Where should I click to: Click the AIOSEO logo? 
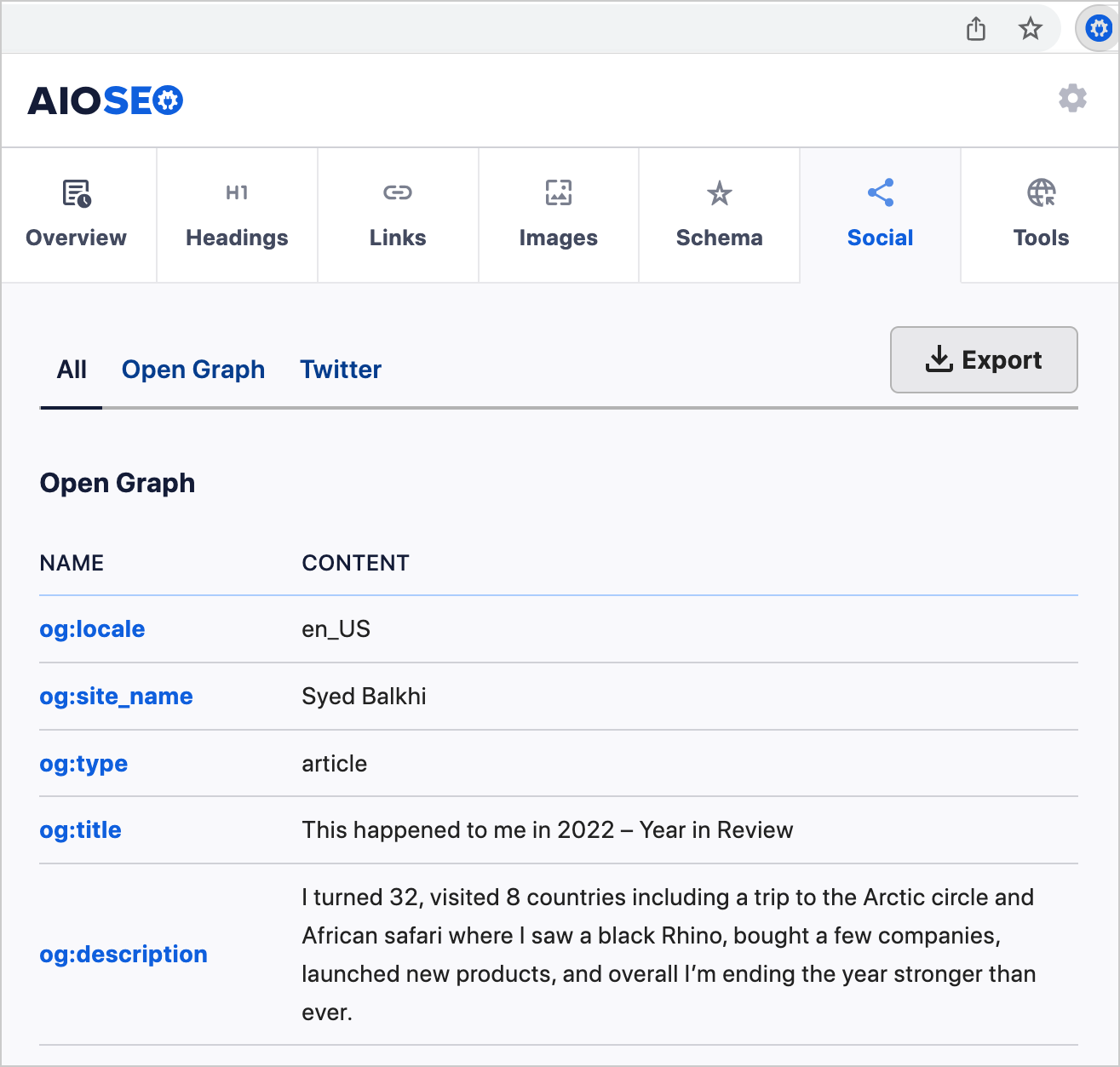[106, 100]
